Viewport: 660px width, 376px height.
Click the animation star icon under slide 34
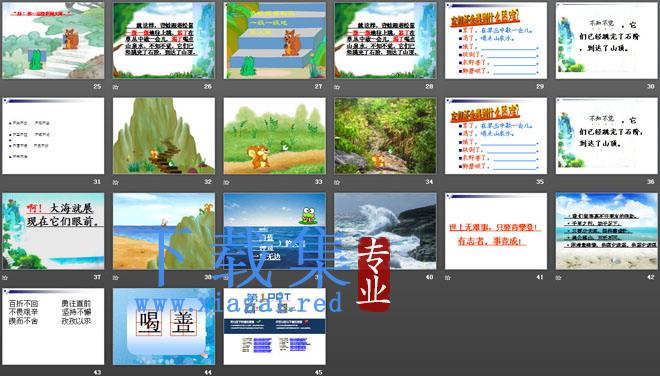coord(337,182)
